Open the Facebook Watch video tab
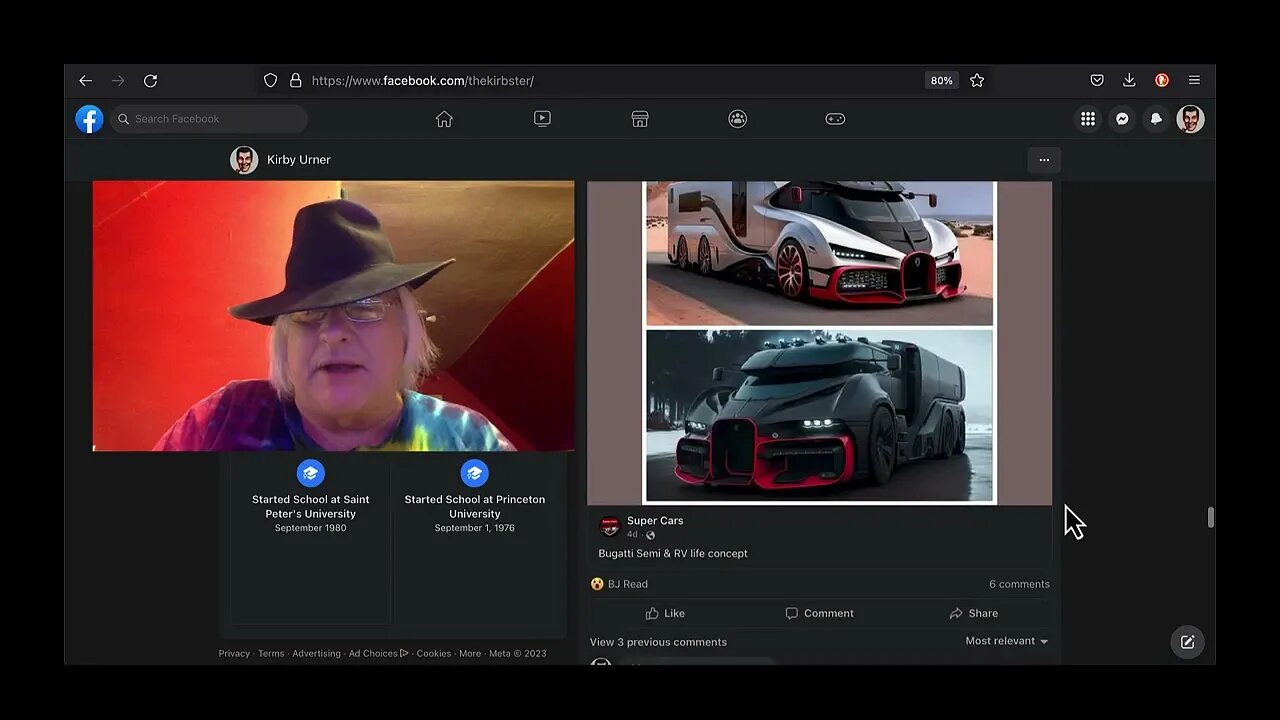Viewport: 1280px width, 720px height. (x=542, y=119)
